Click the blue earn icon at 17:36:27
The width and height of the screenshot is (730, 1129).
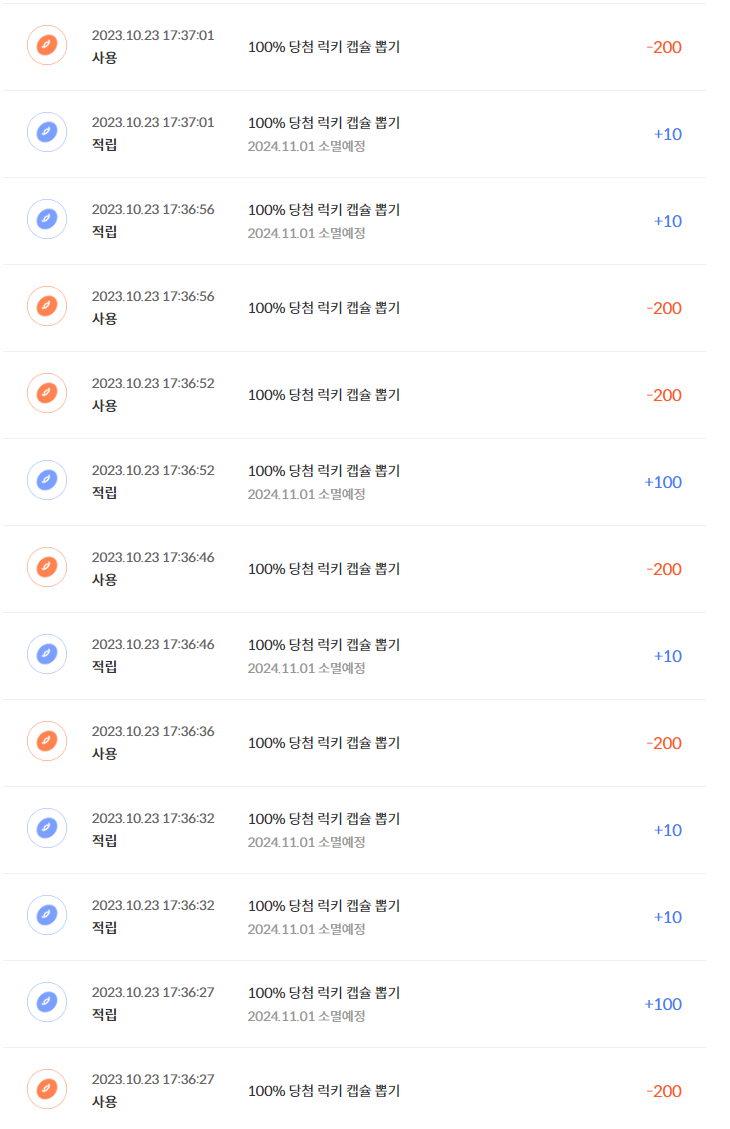[47, 1002]
